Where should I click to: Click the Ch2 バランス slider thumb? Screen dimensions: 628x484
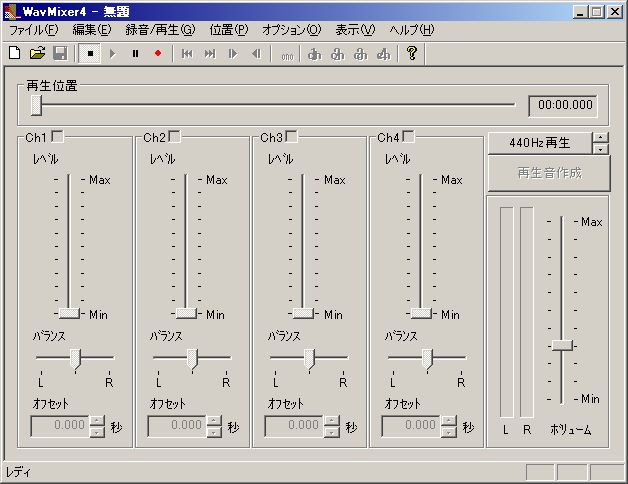[192, 359]
